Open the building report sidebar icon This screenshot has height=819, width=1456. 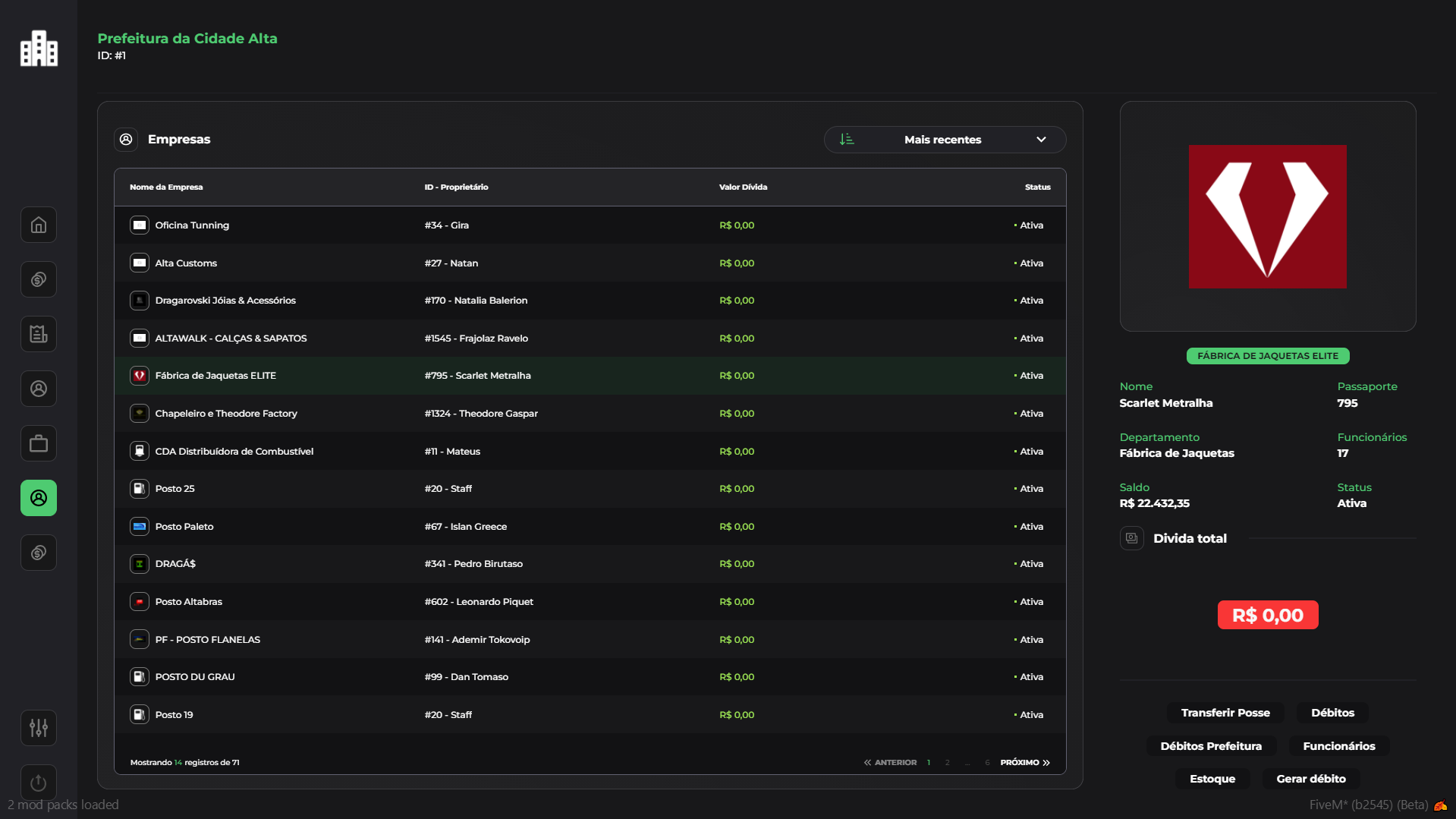39,334
